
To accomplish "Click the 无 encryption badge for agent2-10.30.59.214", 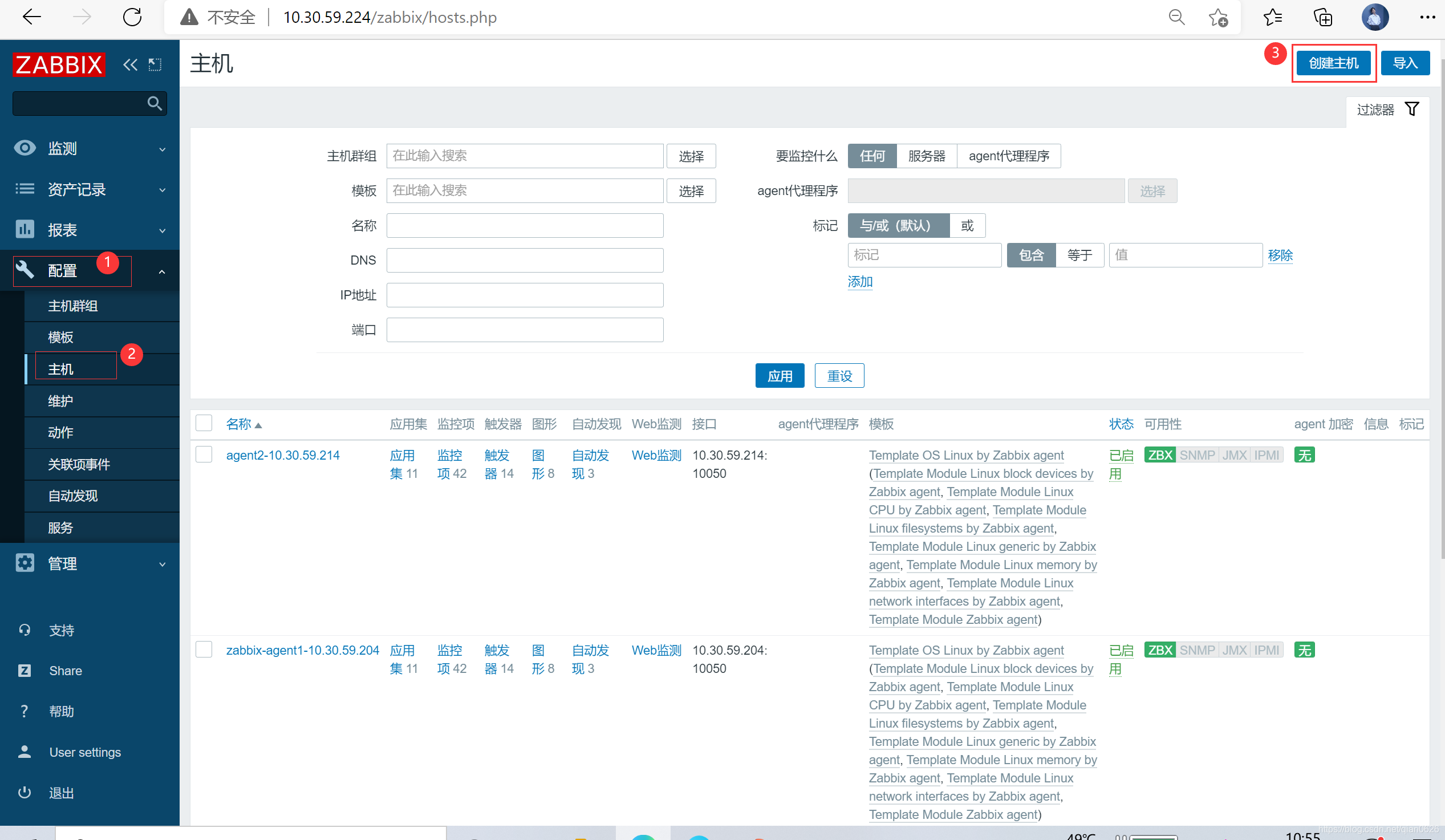I will [1305, 455].
